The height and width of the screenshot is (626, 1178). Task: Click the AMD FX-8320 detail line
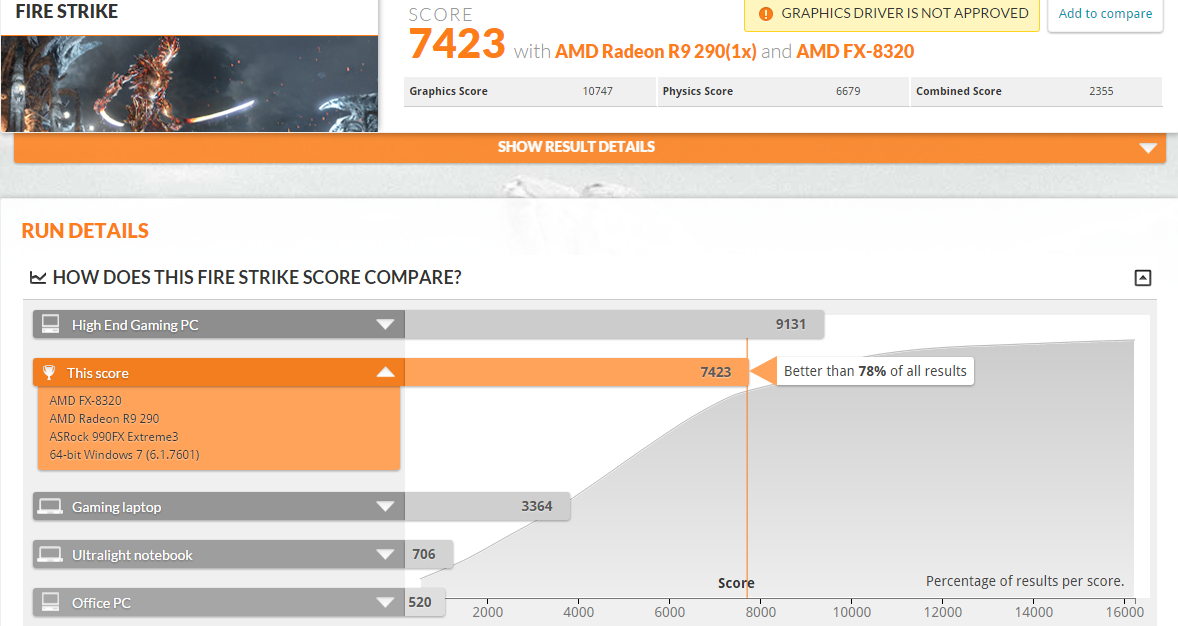pyautogui.click(x=86, y=401)
